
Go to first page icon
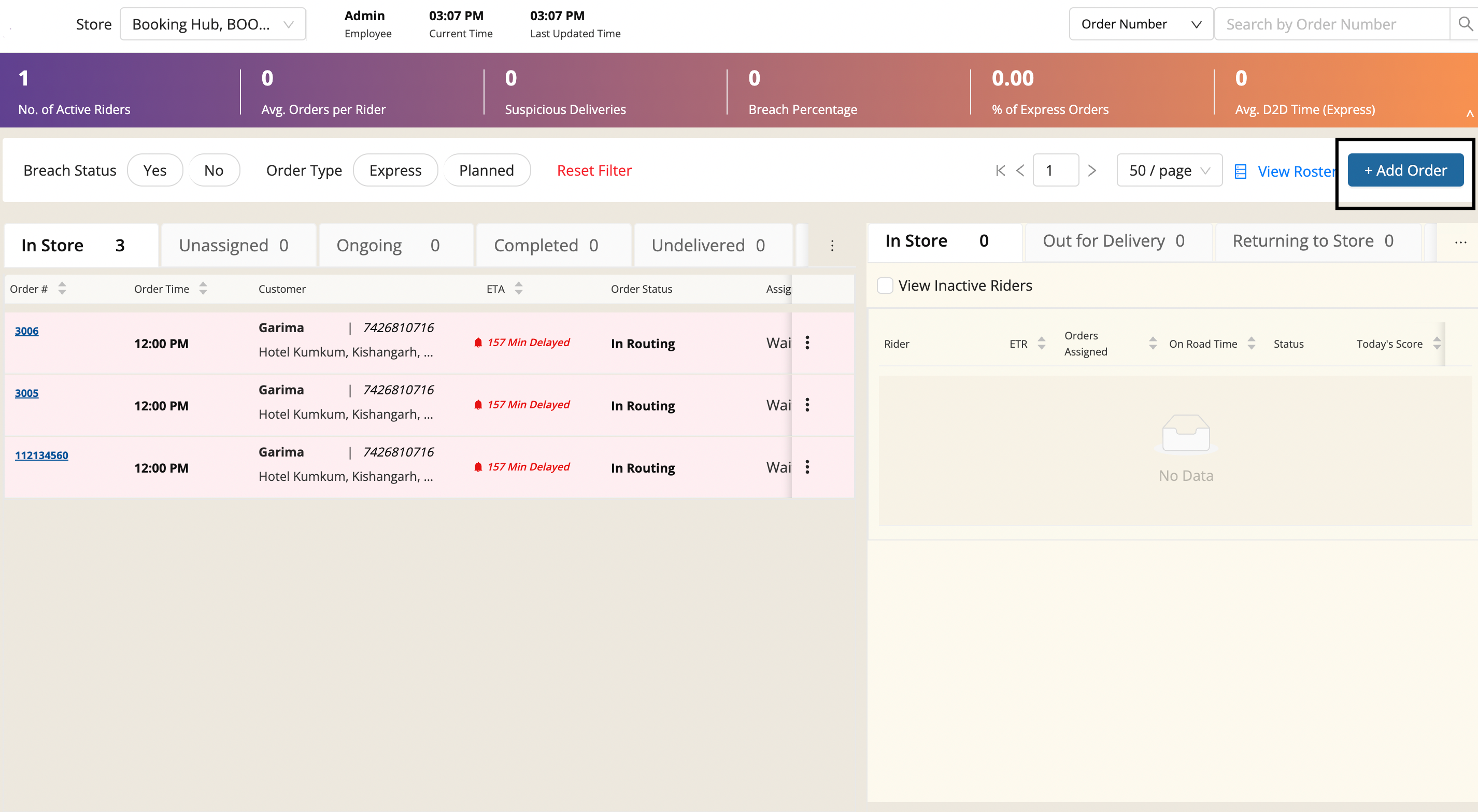tap(1000, 170)
